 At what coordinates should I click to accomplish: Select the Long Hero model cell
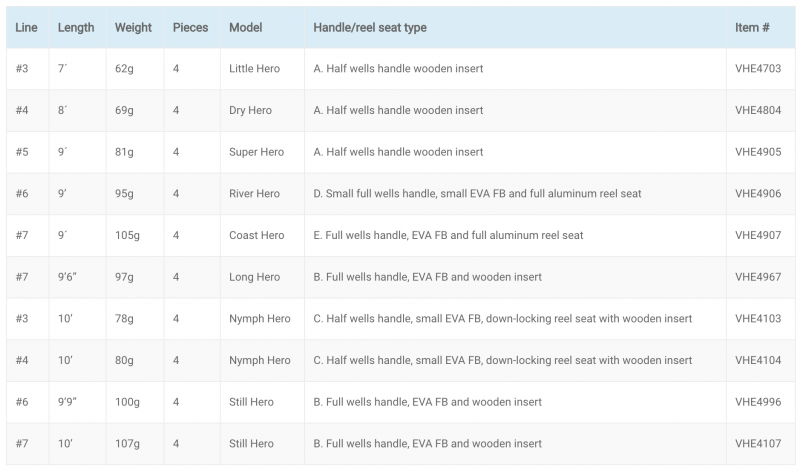click(x=254, y=277)
